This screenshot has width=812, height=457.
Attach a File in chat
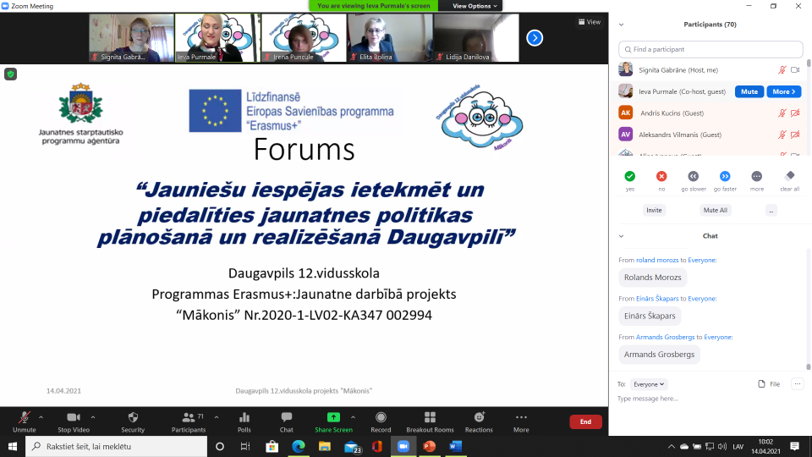(x=769, y=384)
